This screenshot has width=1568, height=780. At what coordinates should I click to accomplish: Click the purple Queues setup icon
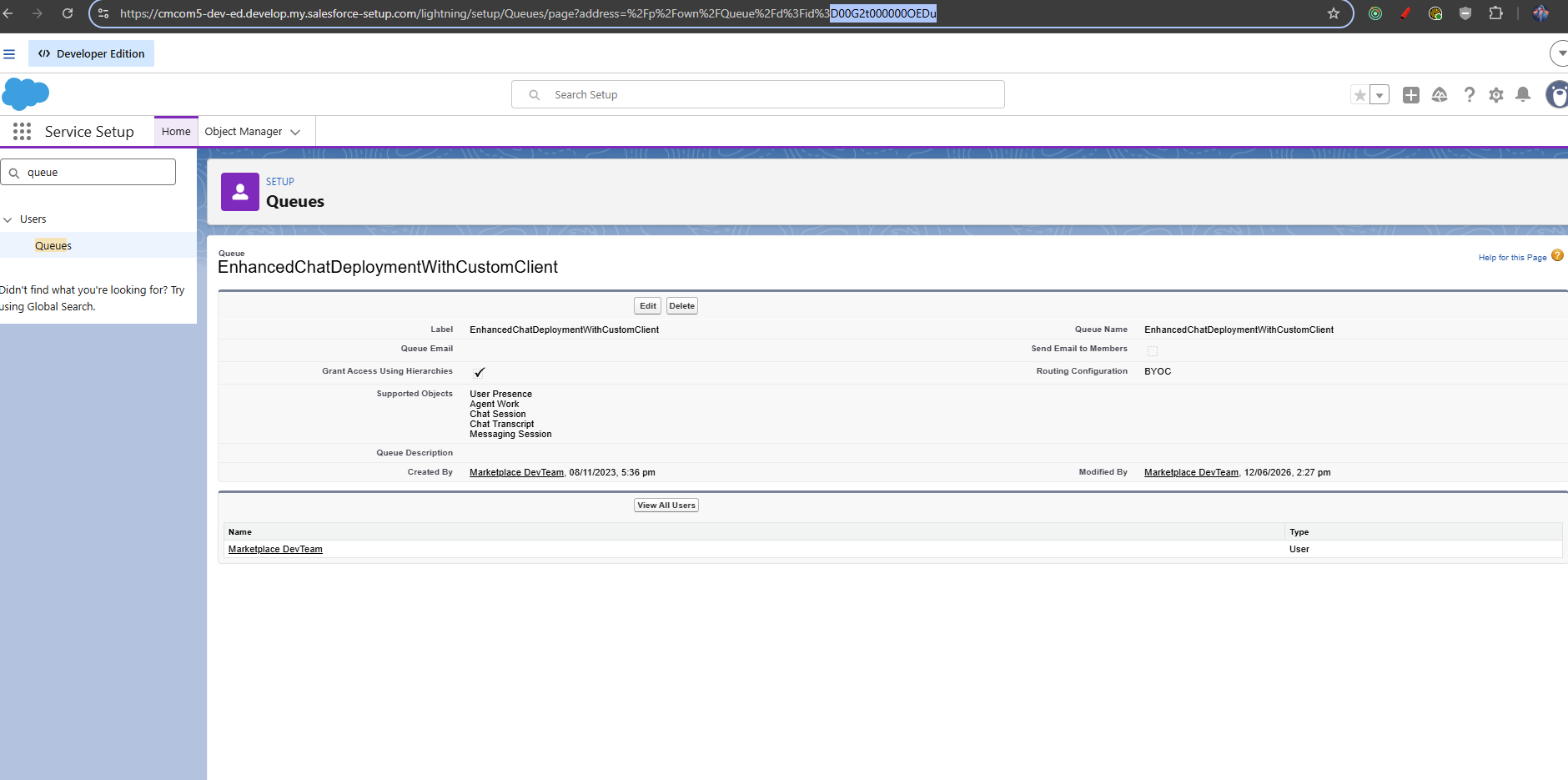pyautogui.click(x=240, y=192)
